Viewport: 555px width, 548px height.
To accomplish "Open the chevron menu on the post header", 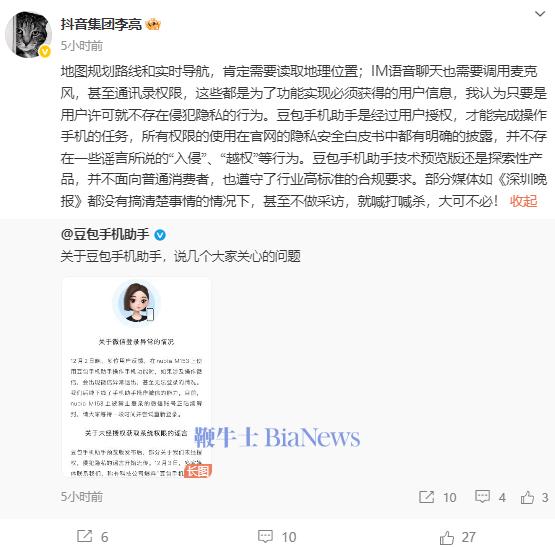I will click(x=539, y=14).
